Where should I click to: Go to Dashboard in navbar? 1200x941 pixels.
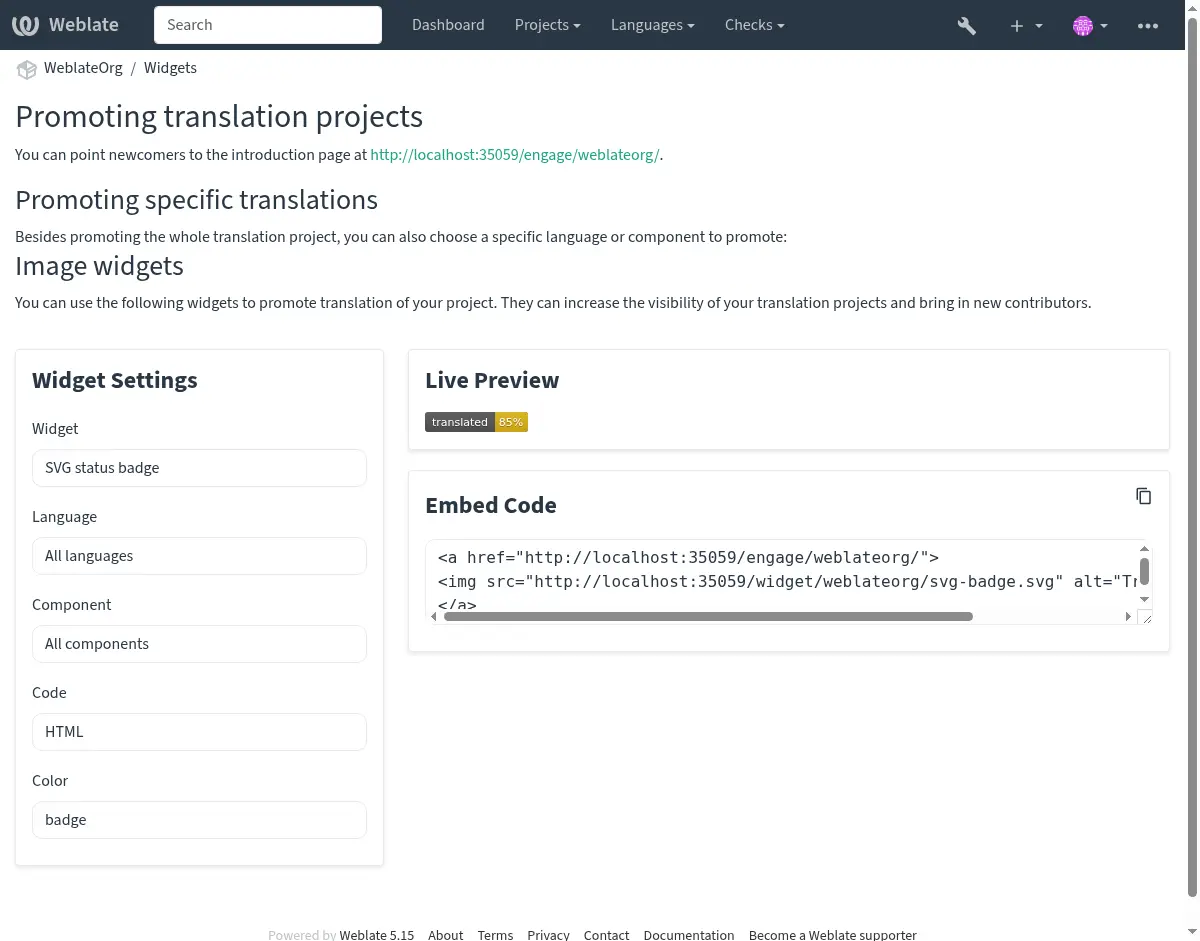point(448,25)
